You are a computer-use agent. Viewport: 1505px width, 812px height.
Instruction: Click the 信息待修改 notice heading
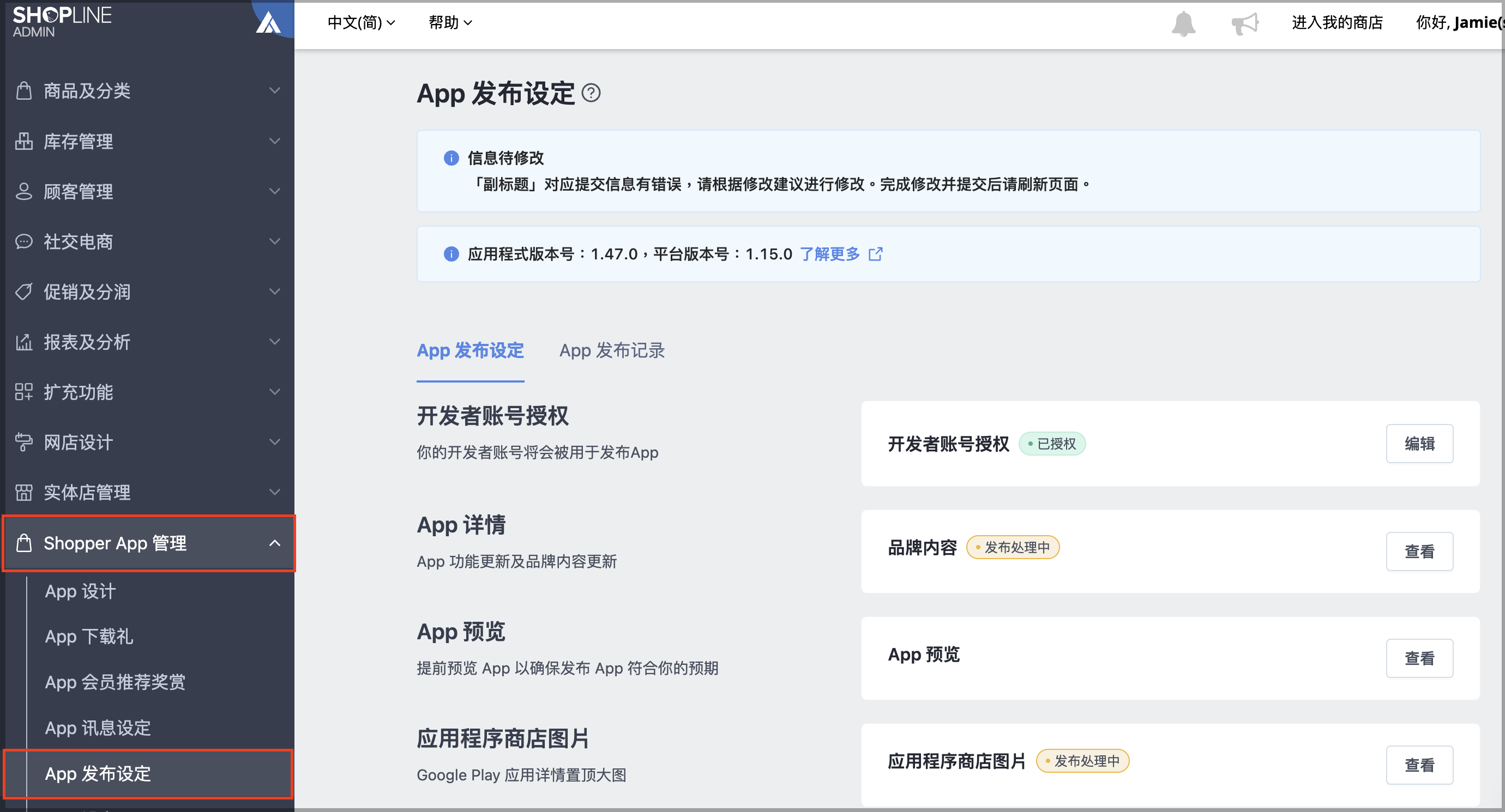pyautogui.click(x=505, y=157)
